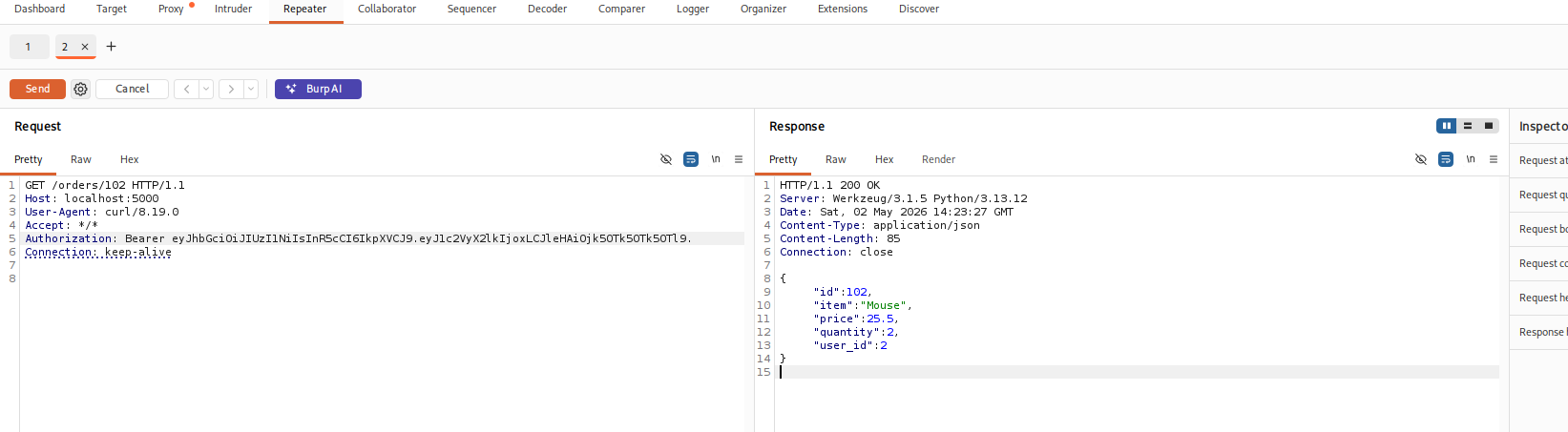This screenshot has width=1568, height=432.
Task: Switch Response view to Render
Action: click(x=939, y=159)
